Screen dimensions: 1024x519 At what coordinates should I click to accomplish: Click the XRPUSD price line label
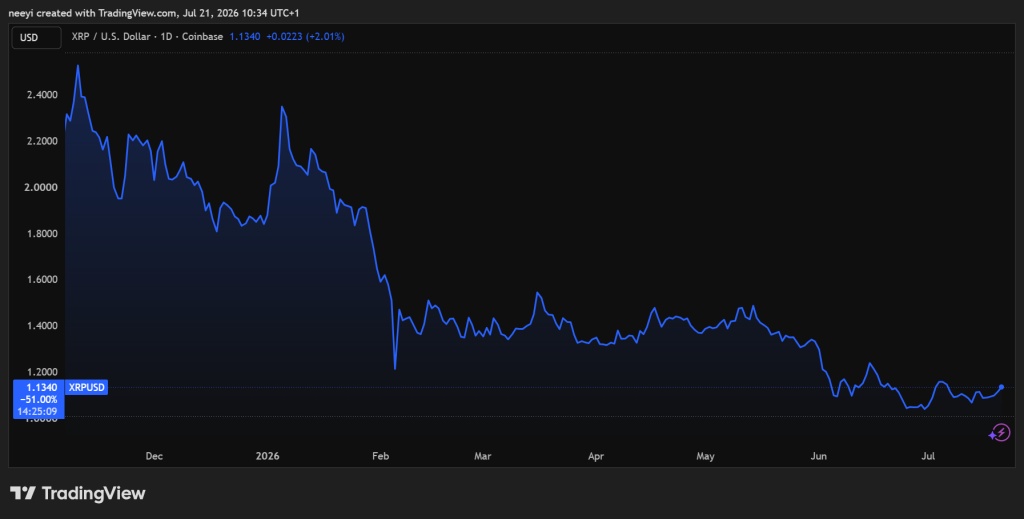[86, 387]
